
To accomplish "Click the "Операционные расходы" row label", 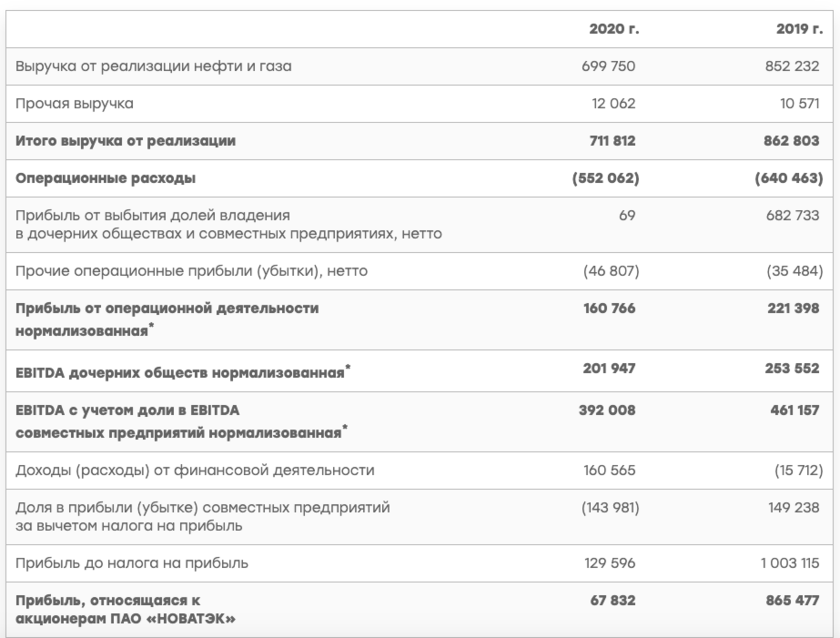I will (104, 179).
